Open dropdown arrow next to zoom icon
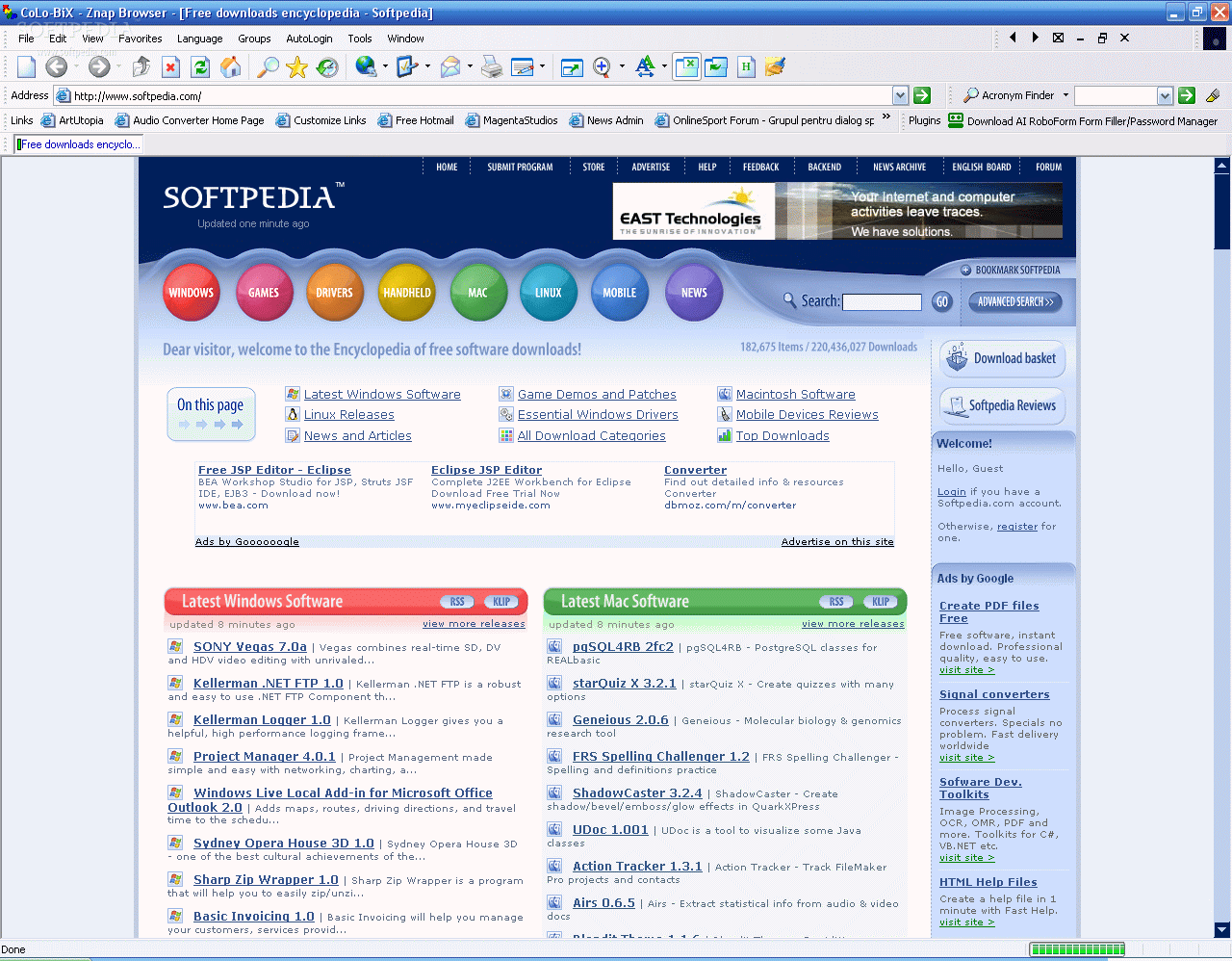This screenshot has width=1232, height=961. (621, 66)
